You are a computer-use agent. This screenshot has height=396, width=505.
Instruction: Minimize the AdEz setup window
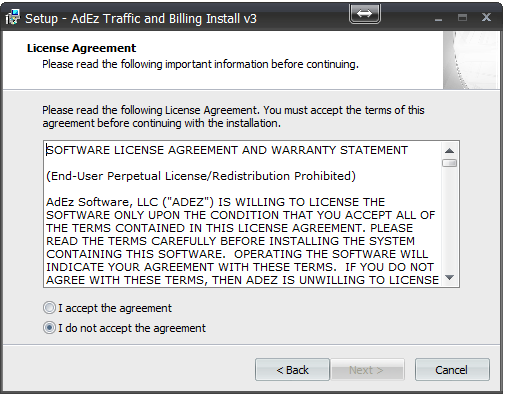coord(439,18)
